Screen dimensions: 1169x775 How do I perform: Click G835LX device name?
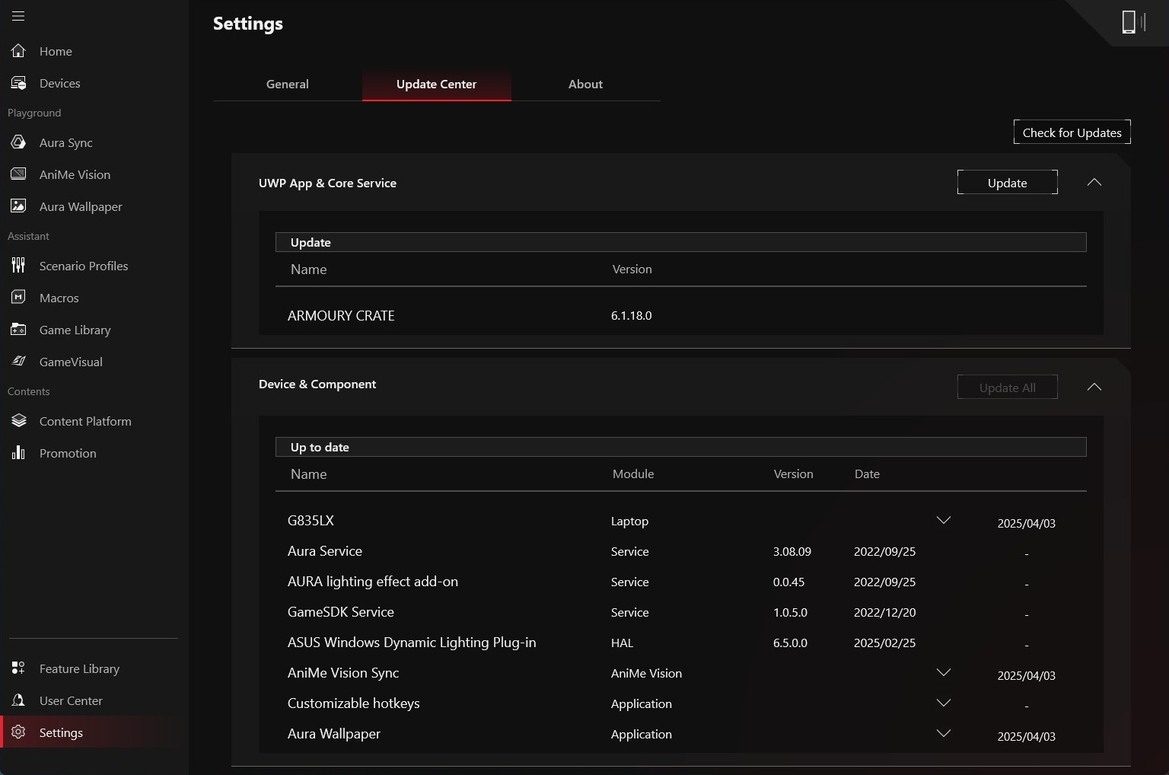tap(310, 520)
